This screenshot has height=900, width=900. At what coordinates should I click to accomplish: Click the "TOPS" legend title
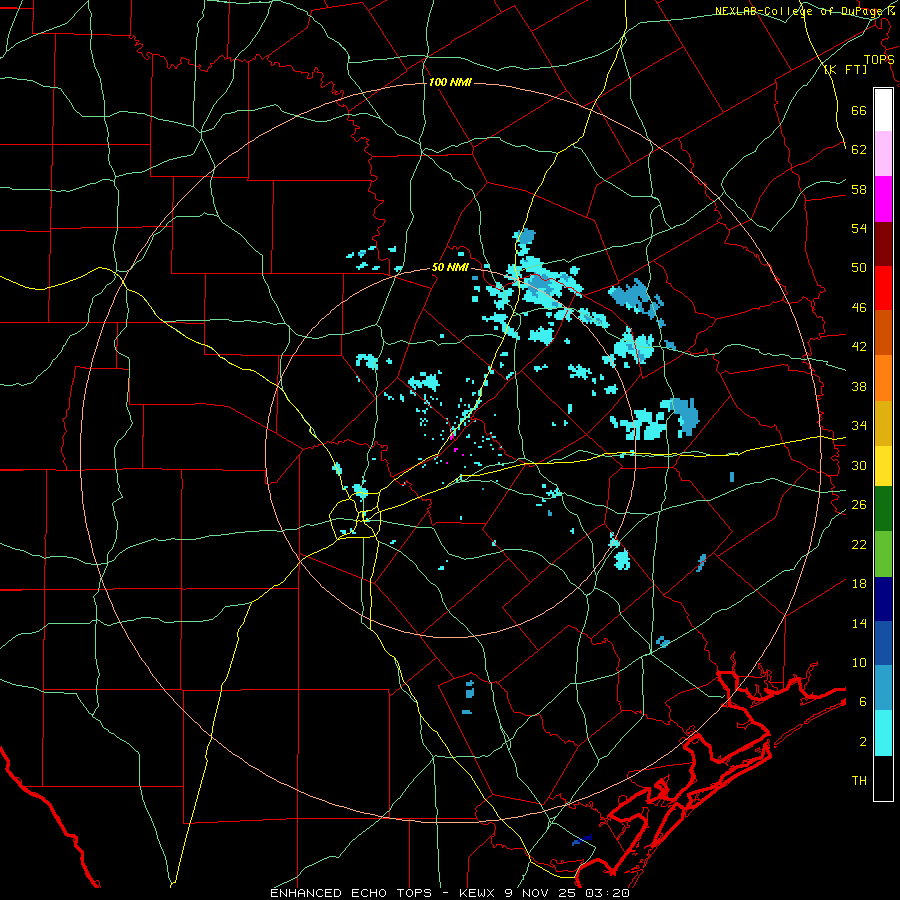[x=879, y=59]
